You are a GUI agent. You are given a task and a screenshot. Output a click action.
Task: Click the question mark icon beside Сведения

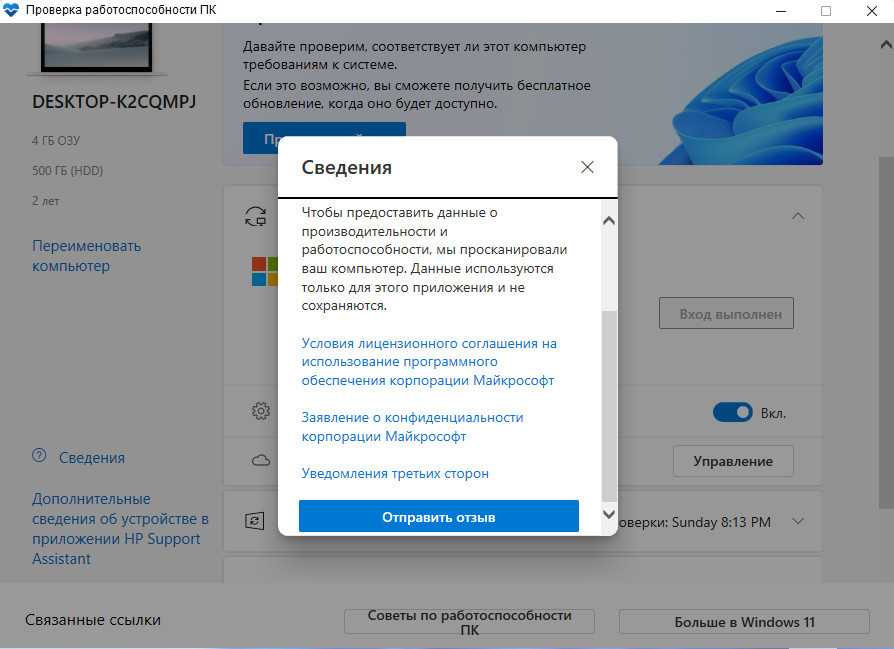[39, 456]
